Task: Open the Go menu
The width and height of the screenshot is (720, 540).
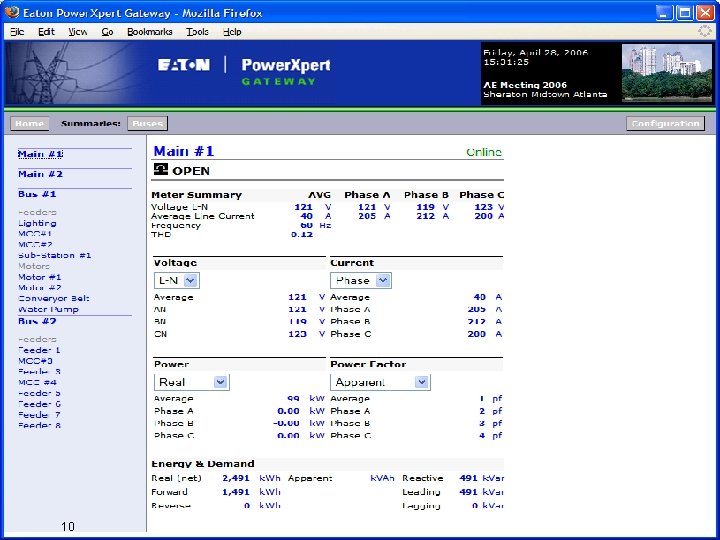Action: click(x=107, y=32)
